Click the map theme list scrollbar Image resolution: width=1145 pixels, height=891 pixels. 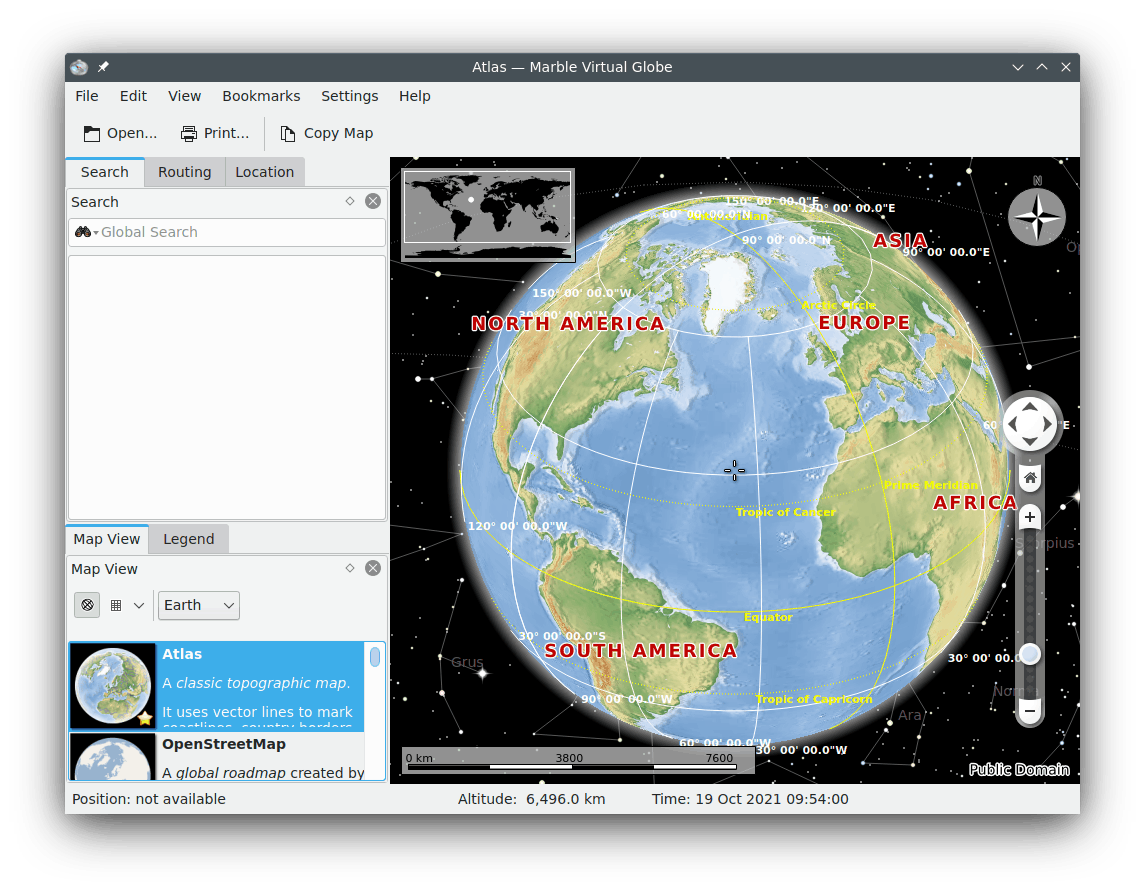375,657
